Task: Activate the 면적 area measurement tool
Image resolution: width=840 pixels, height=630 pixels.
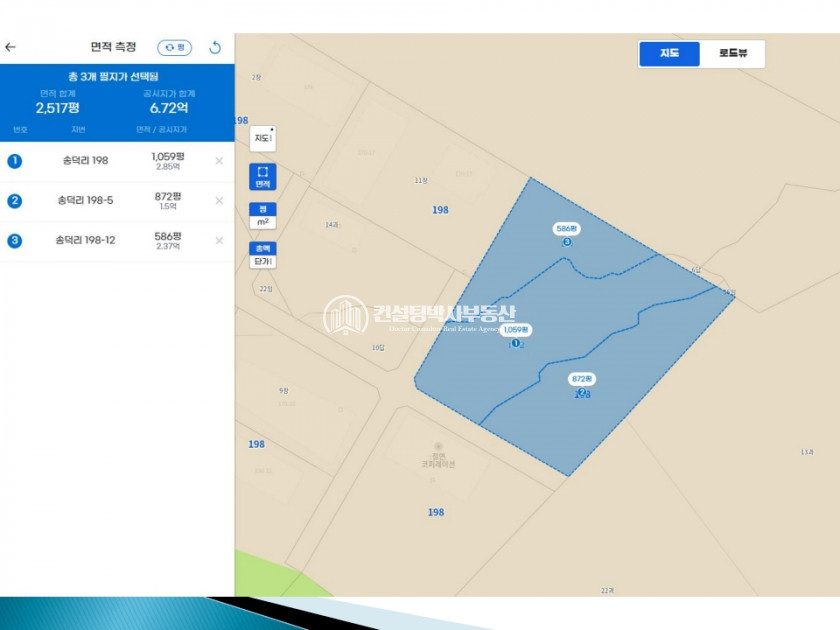Action: 262,177
